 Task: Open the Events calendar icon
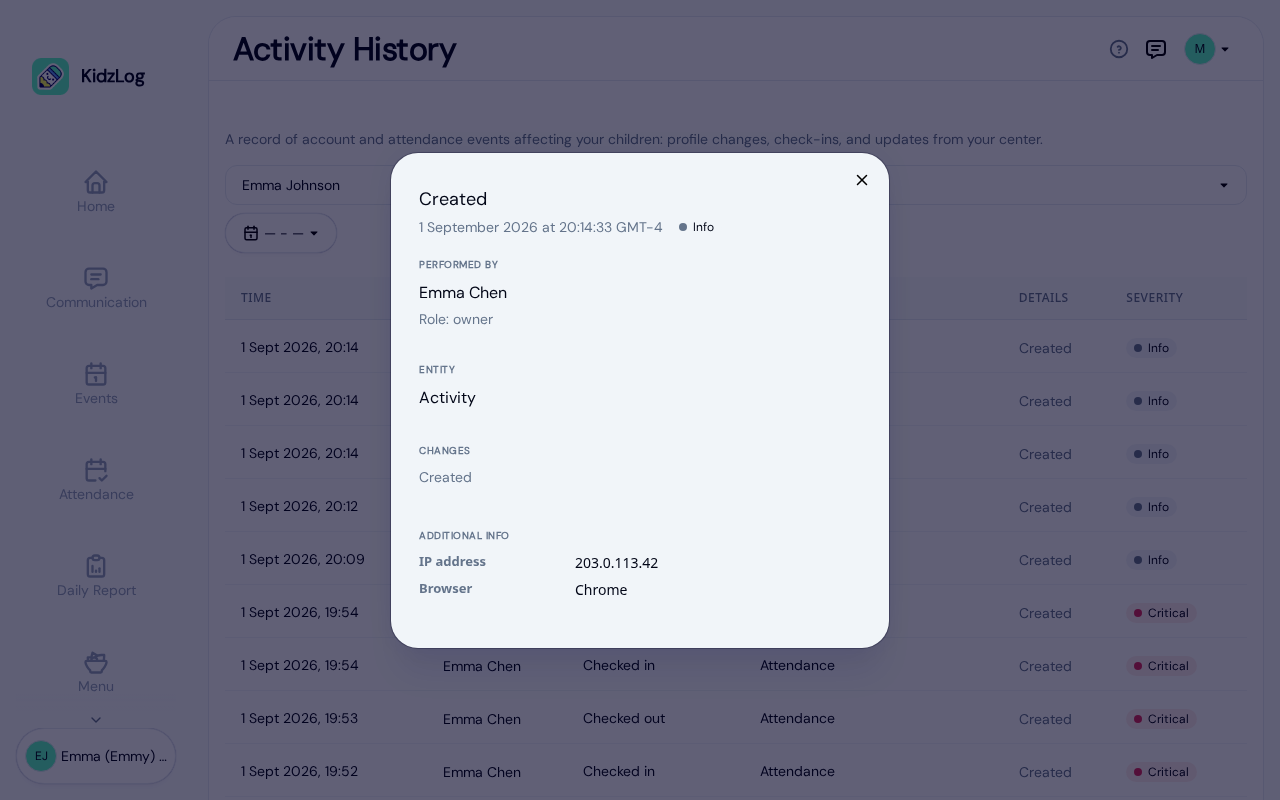[96, 374]
